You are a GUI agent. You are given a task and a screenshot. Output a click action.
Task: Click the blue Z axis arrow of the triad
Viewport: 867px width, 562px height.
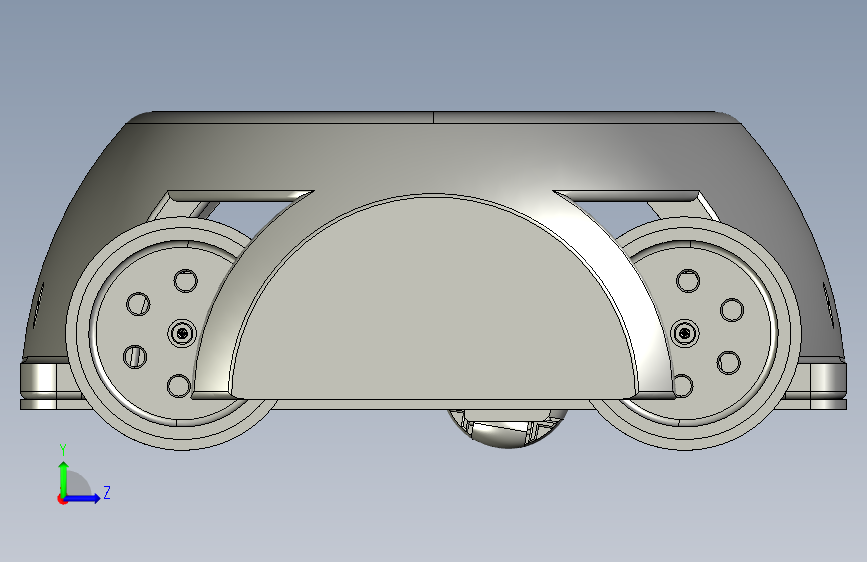pos(84,498)
